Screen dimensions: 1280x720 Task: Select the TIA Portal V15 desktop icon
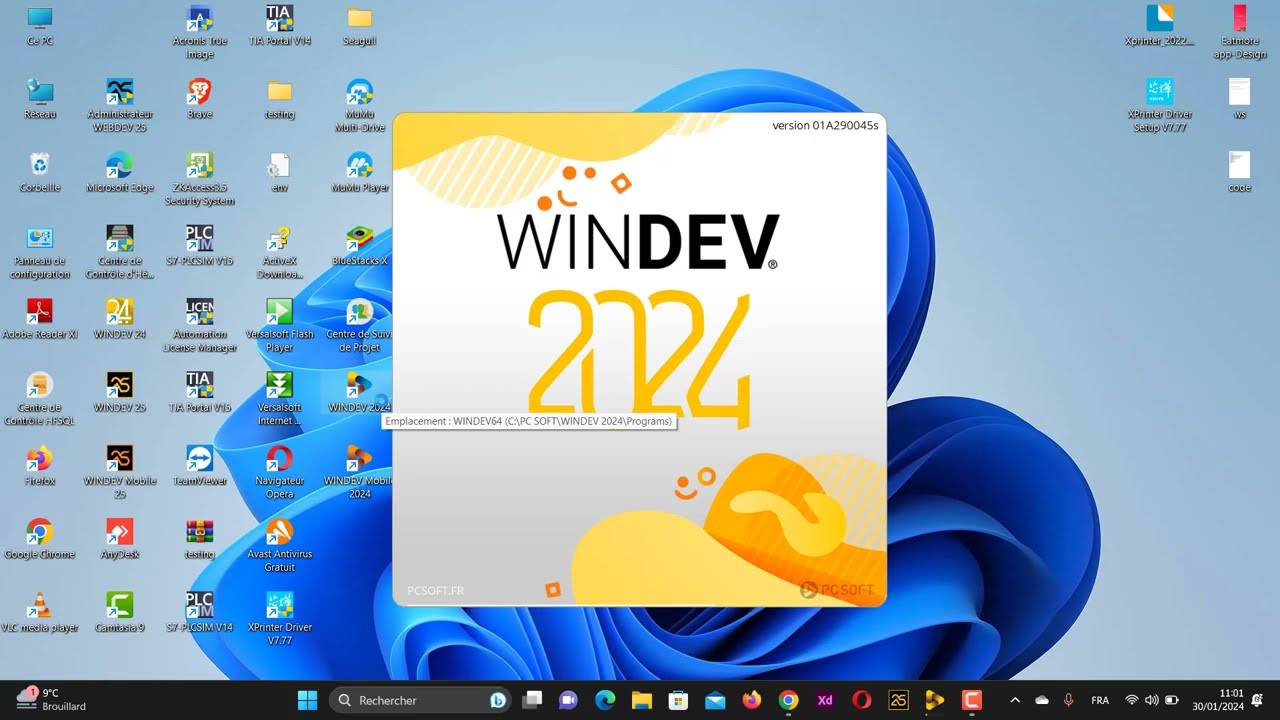pyautogui.click(x=200, y=392)
